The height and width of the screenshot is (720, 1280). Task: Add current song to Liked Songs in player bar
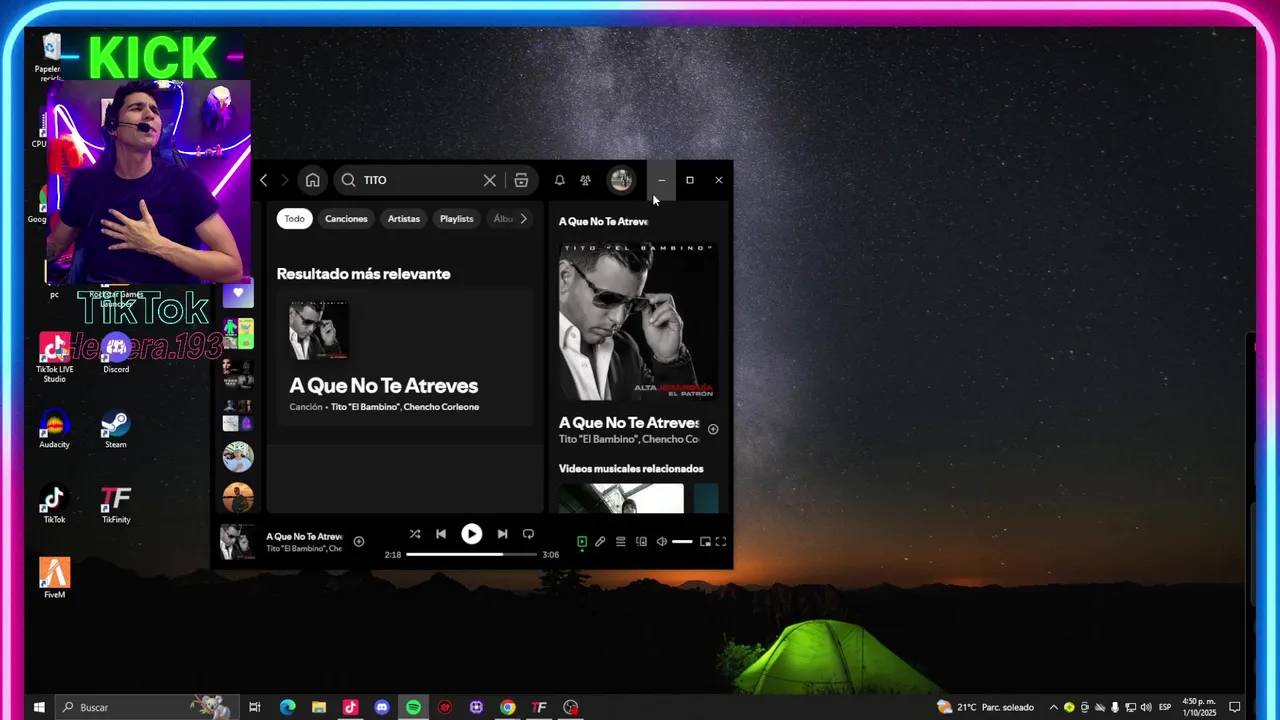(359, 541)
